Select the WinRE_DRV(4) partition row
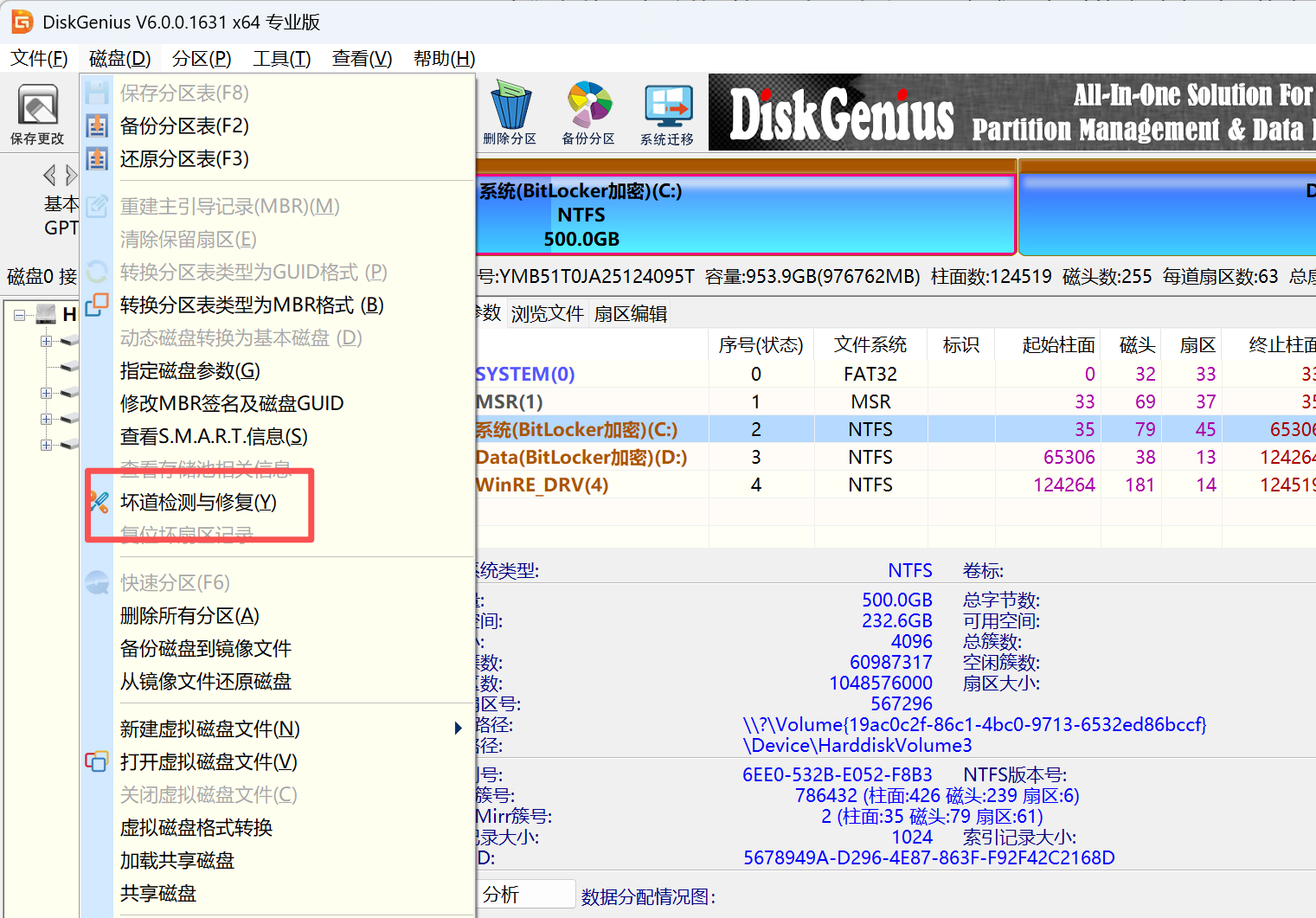This screenshot has height=918, width=1316. 896,485
